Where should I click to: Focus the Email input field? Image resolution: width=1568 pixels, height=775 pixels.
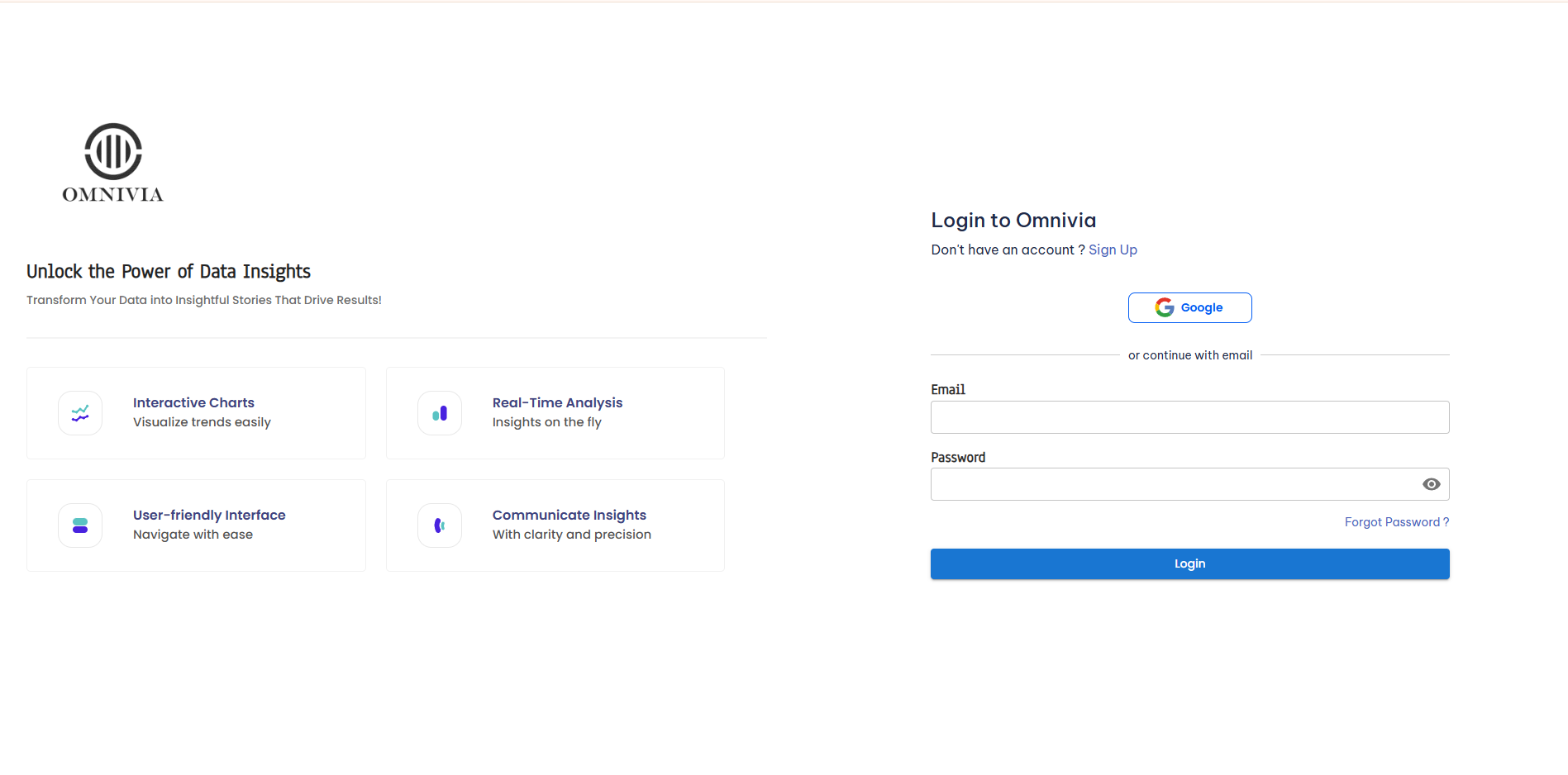click(x=1190, y=417)
